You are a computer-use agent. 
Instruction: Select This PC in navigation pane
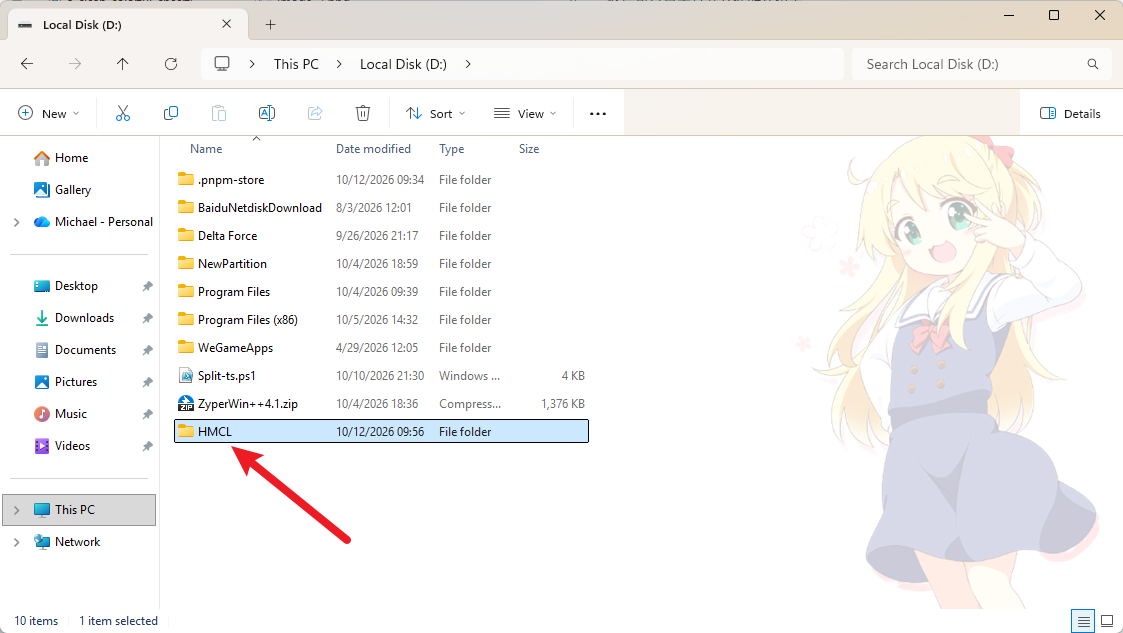coord(79,510)
